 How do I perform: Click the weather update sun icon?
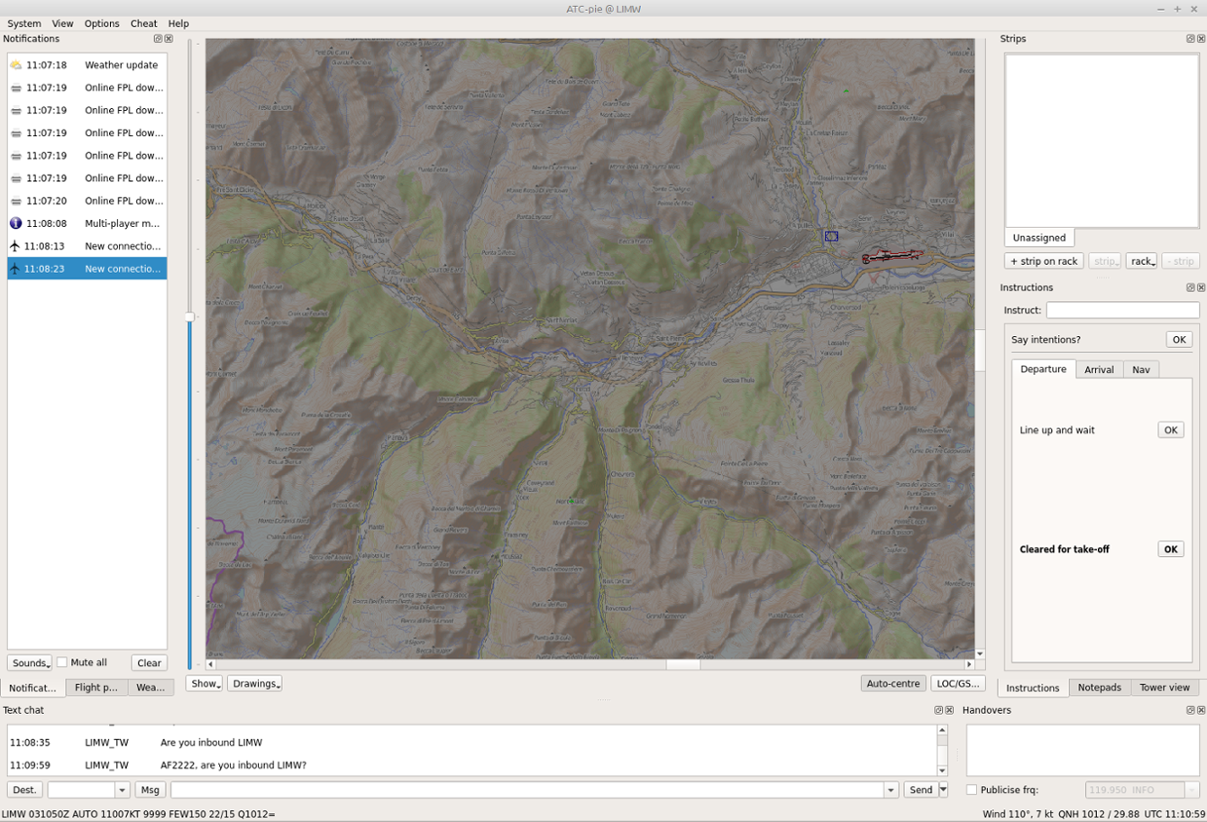click(x=15, y=65)
